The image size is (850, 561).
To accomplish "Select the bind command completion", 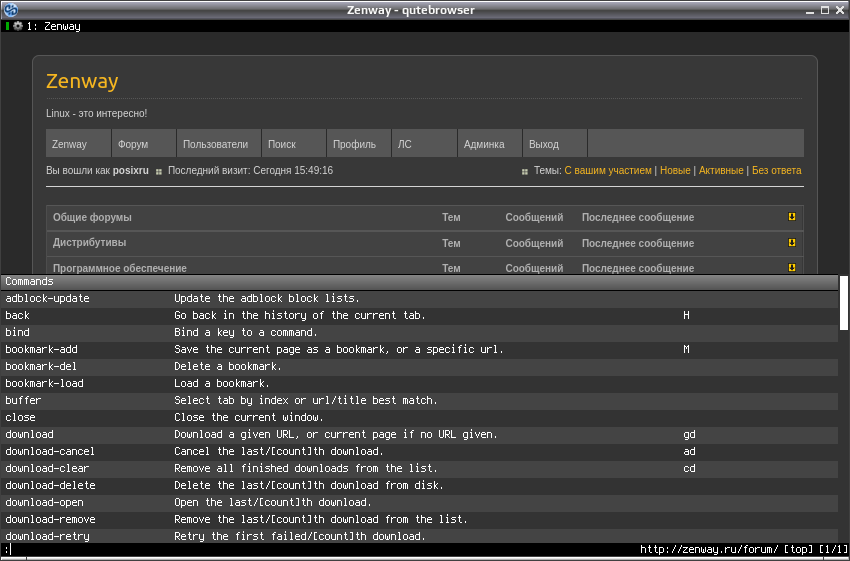I will pos(419,332).
